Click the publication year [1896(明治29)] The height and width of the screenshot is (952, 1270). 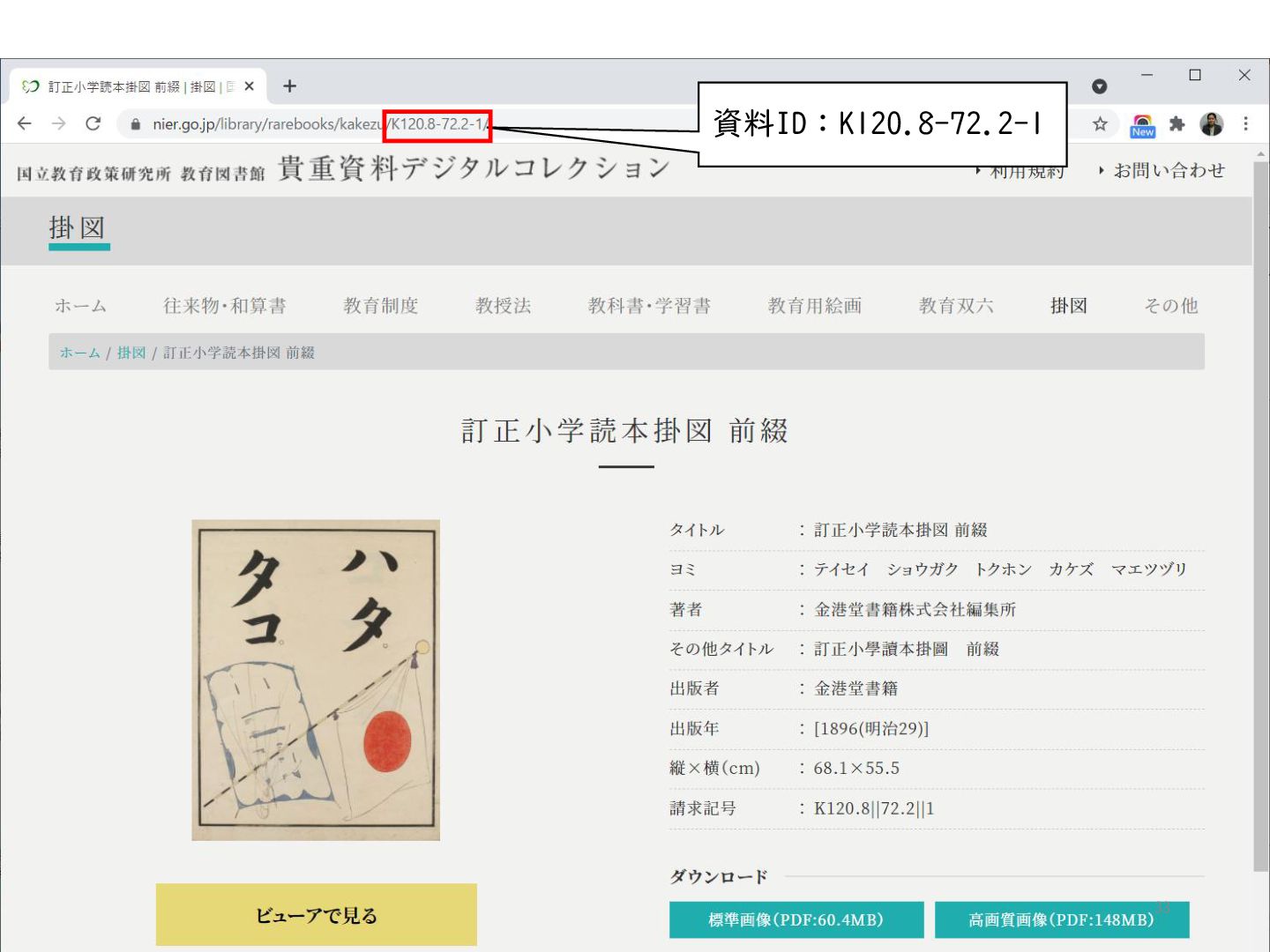click(x=871, y=728)
